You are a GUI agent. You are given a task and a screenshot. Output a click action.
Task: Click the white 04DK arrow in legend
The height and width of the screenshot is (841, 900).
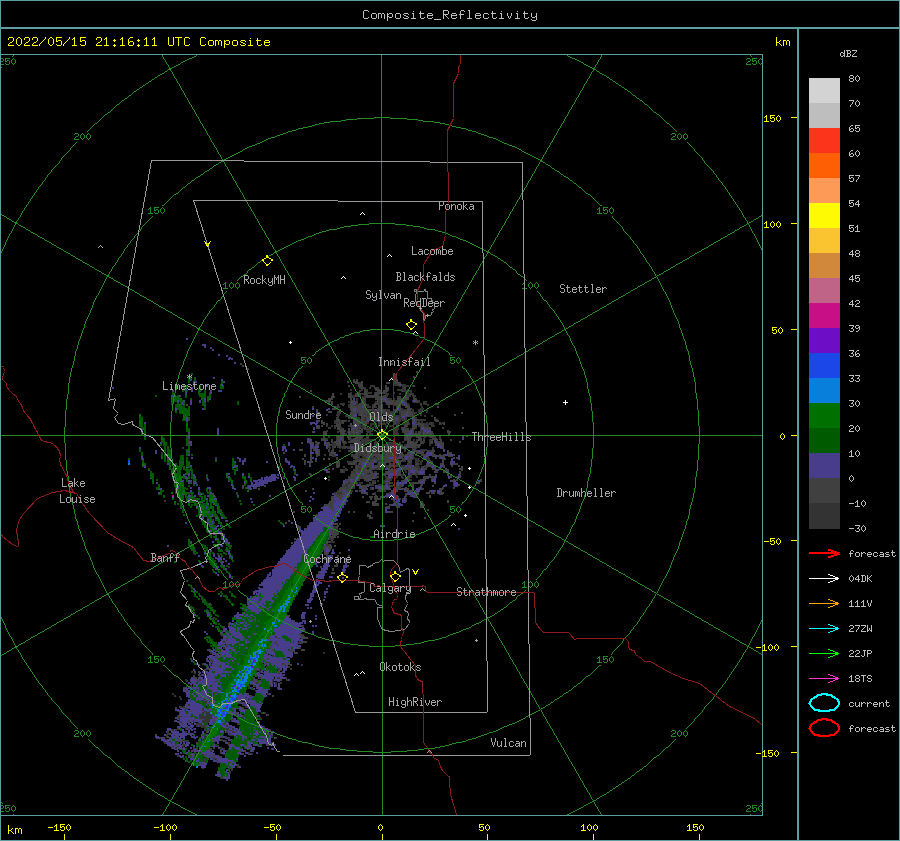click(824, 579)
